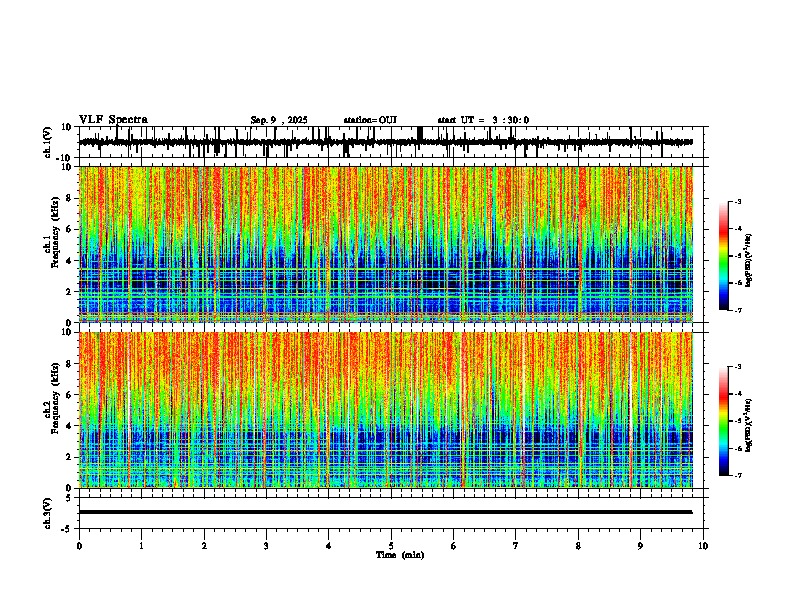Viewport: 792px width, 612px height.
Task: Click the "8" kHz tick on ch.1 frequency axis
Action: (x=69, y=198)
